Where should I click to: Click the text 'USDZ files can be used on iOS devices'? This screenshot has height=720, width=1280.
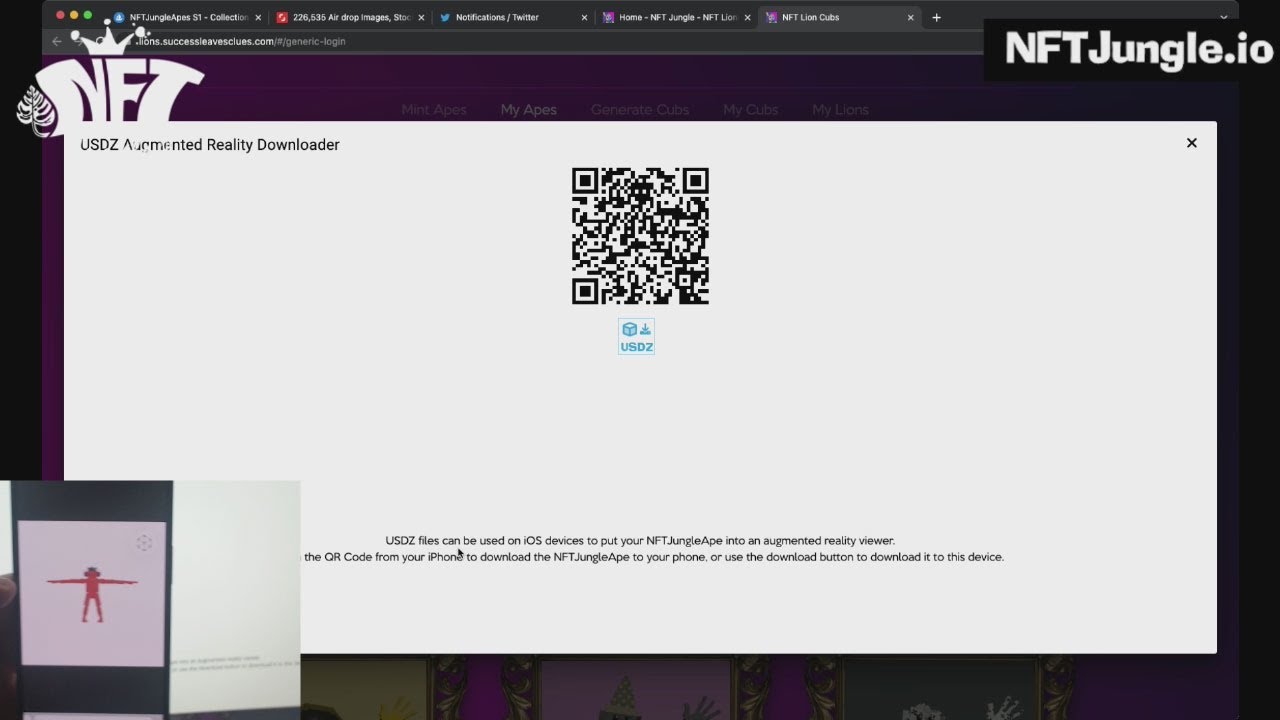485,541
